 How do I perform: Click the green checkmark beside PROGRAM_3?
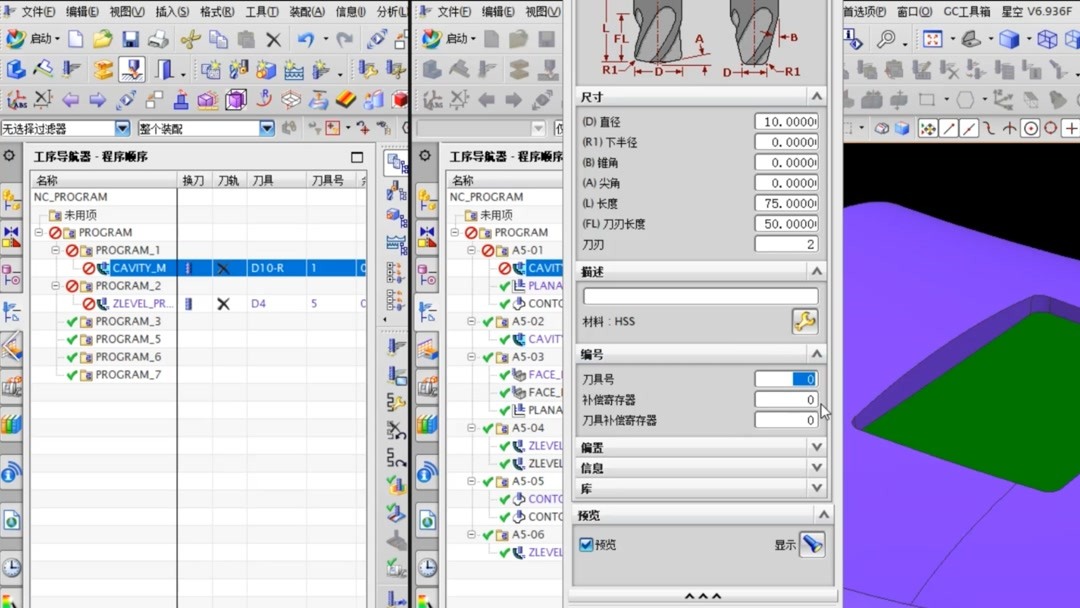coord(72,322)
